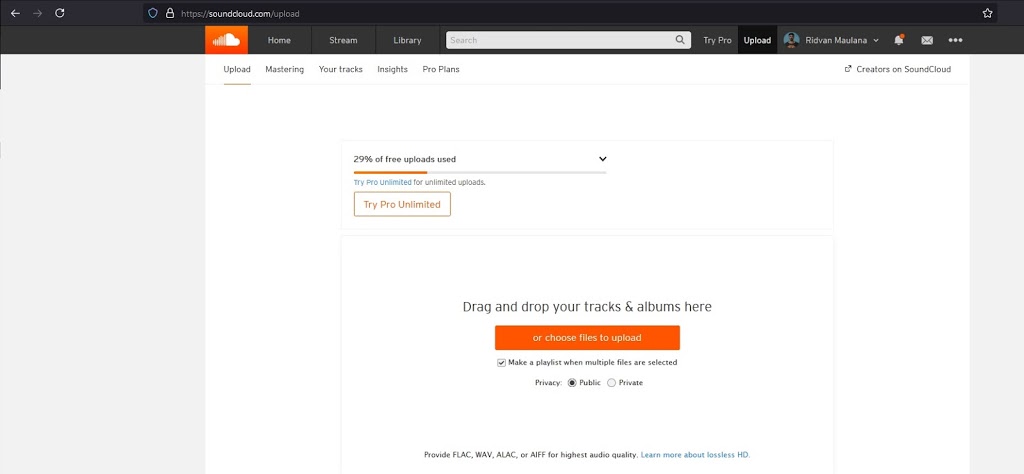Switch to the Insights tab
Viewport: 1024px width, 474px height.
tap(392, 69)
